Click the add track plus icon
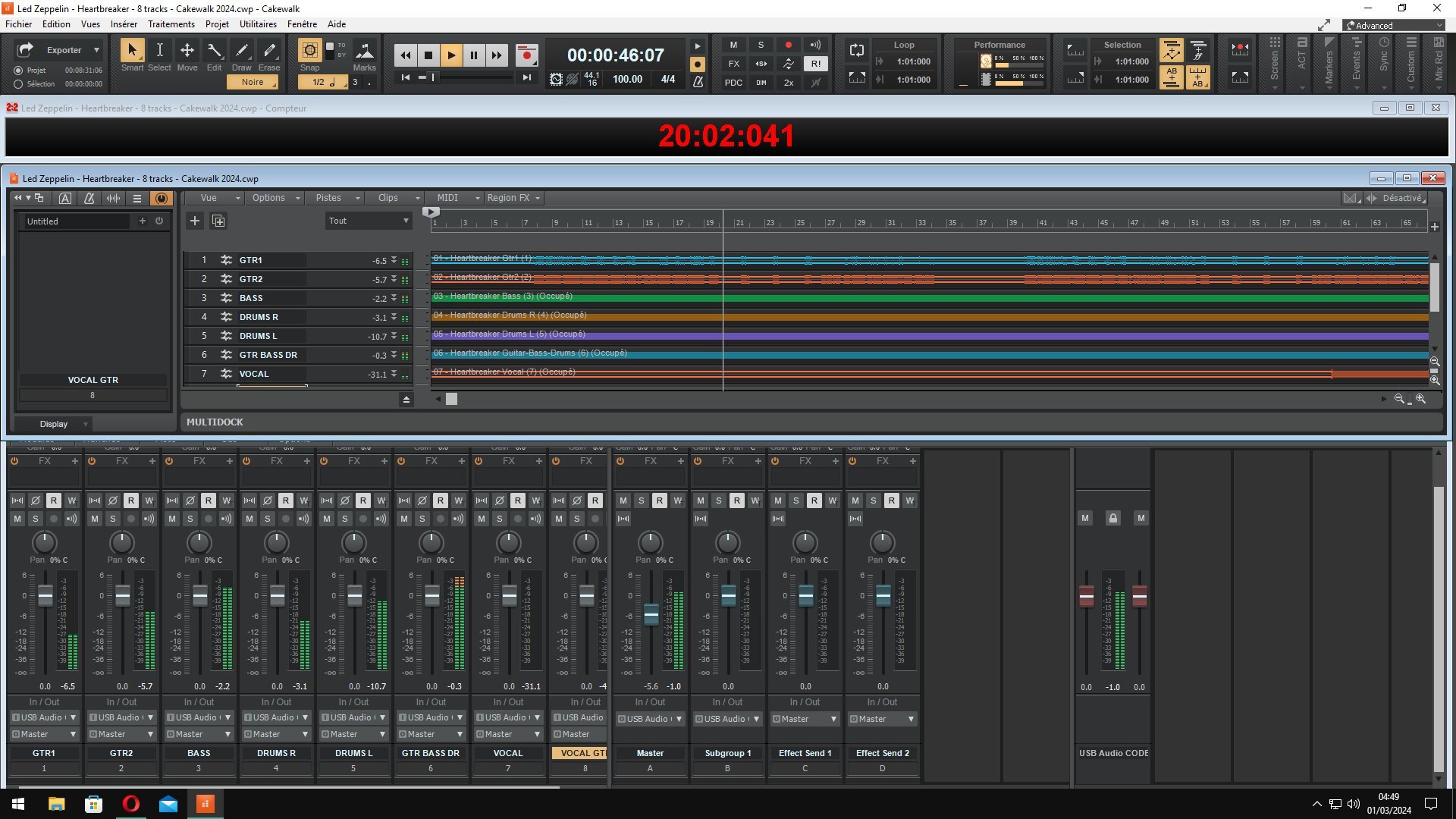Image resolution: width=1456 pixels, height=819 pixels. (195, 221)
